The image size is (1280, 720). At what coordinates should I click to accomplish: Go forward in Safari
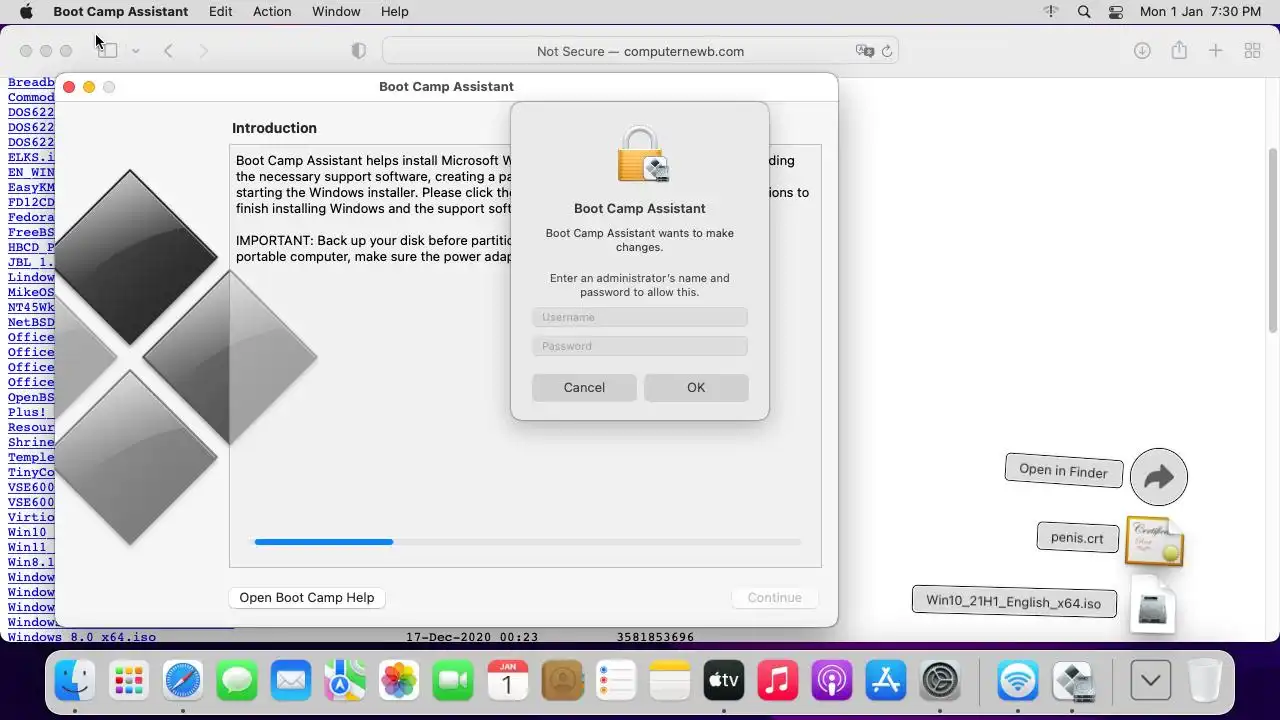tap(203, 51)
